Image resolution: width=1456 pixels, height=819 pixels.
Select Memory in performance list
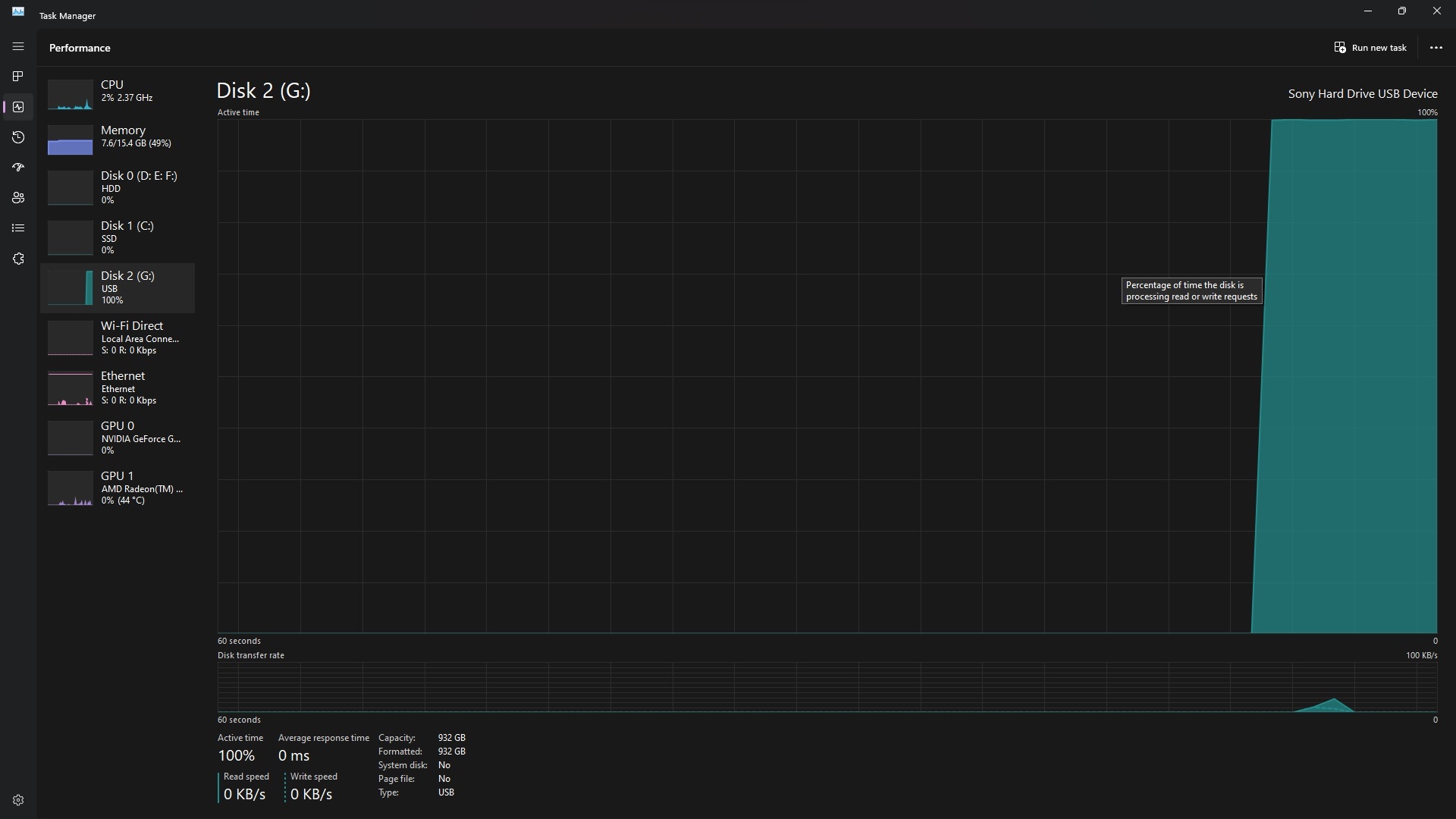[x=118, y=136]
